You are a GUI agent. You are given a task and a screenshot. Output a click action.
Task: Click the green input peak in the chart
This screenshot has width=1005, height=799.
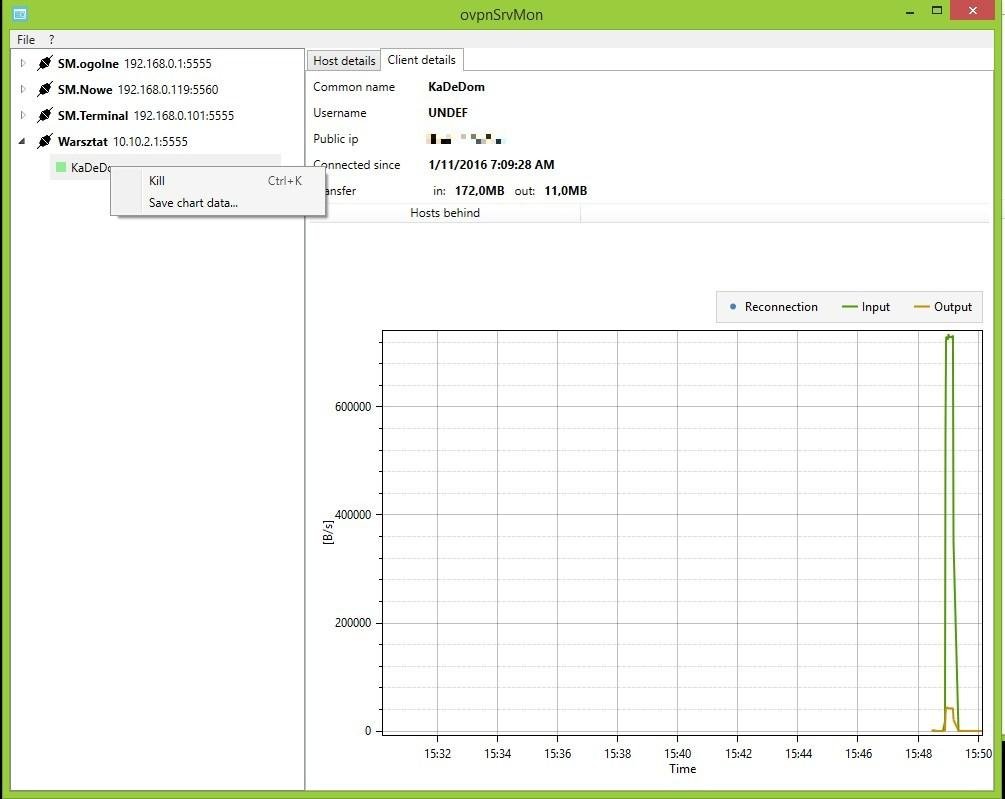pos(949,337)
